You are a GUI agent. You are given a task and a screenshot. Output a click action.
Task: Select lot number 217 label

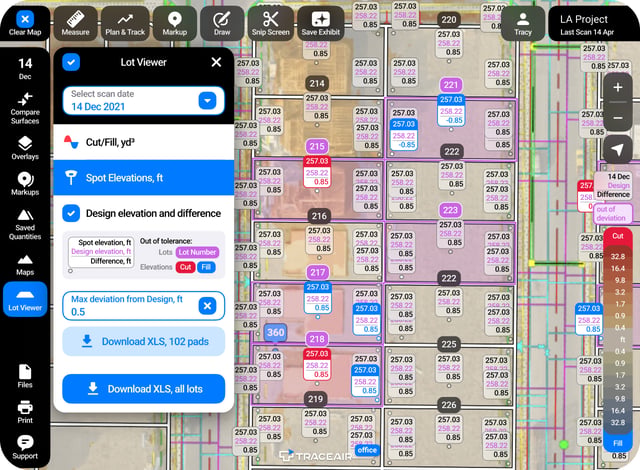[x=317, y=272]
